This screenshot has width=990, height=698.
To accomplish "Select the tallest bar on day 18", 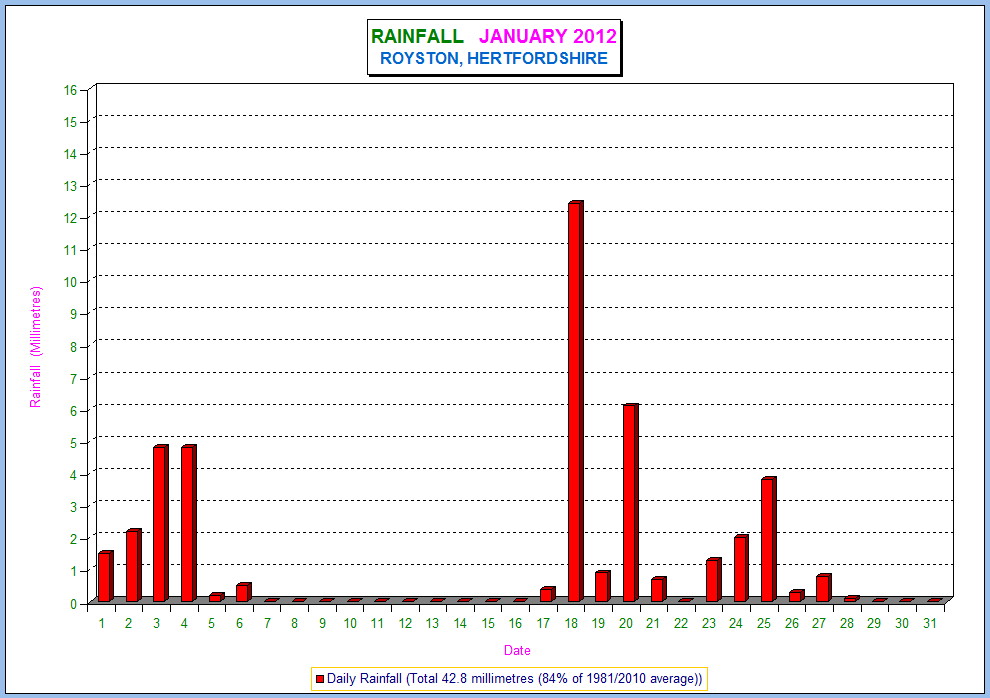I will pos(574,402).
